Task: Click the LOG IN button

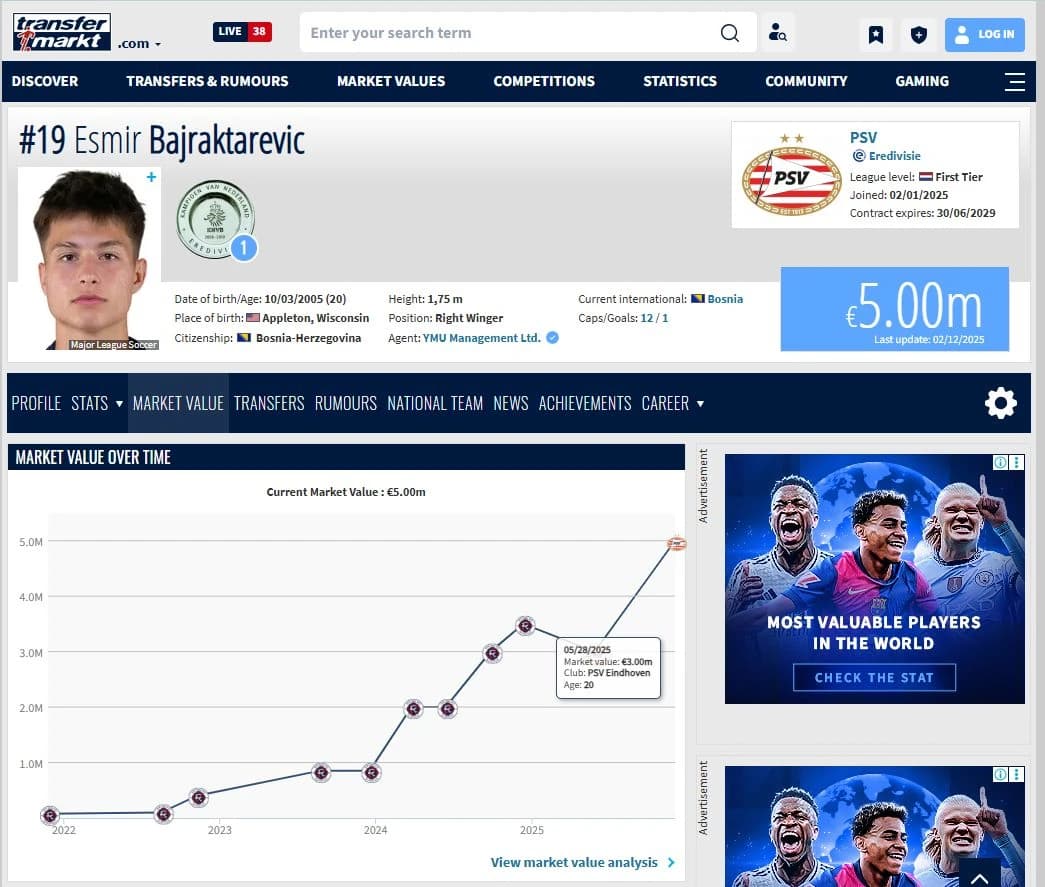Action: pos(984,34)
